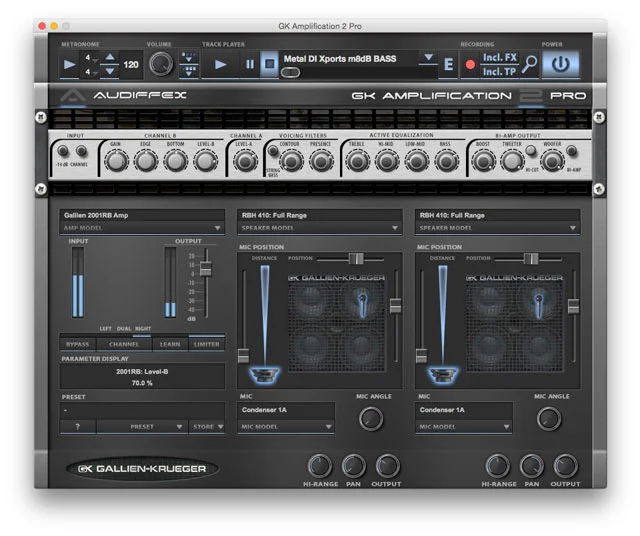
Task: Click the Bottom knob
Action: [176, 161]
